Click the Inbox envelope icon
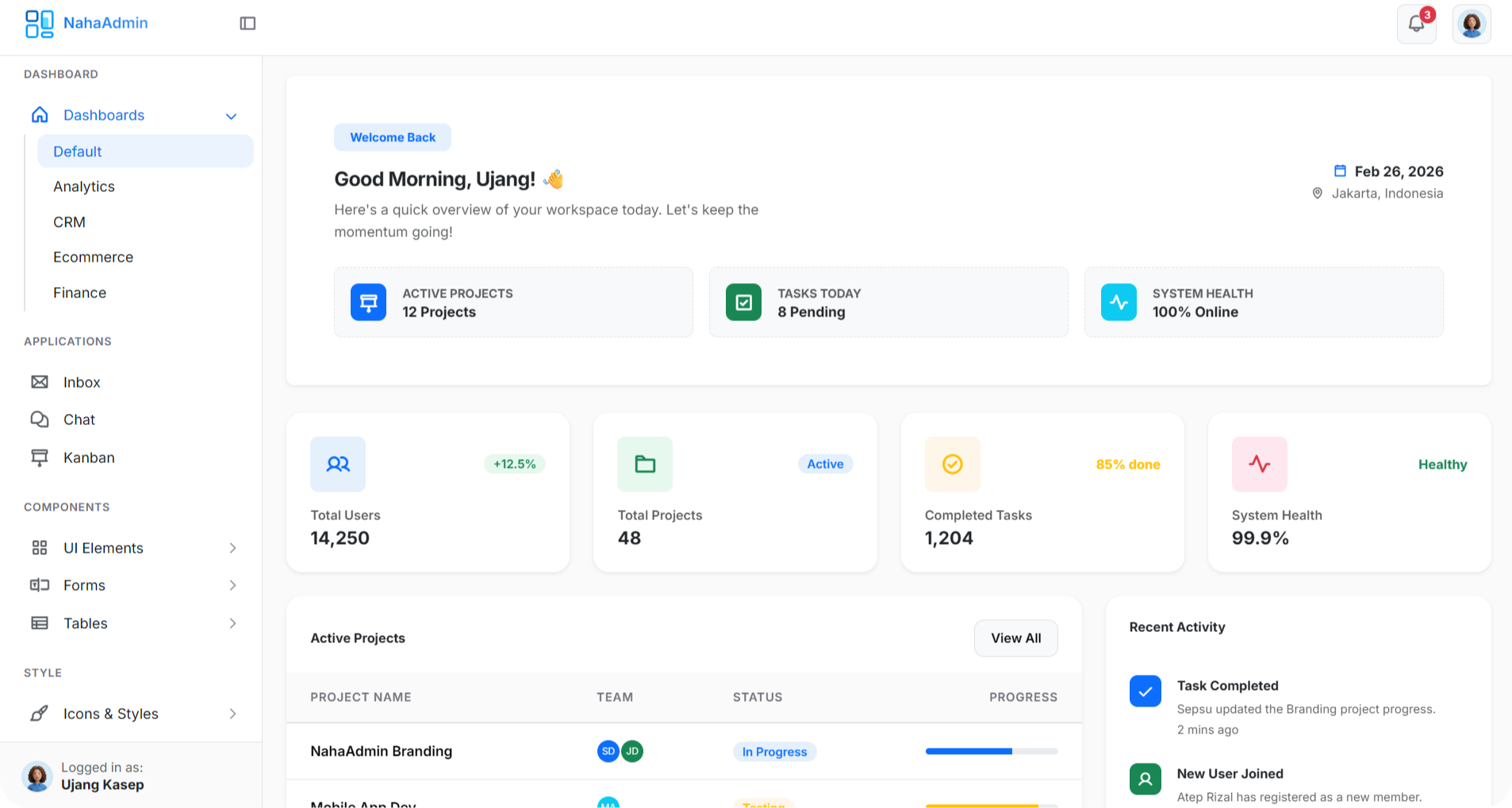1512x808 pixels. [40, 382]
